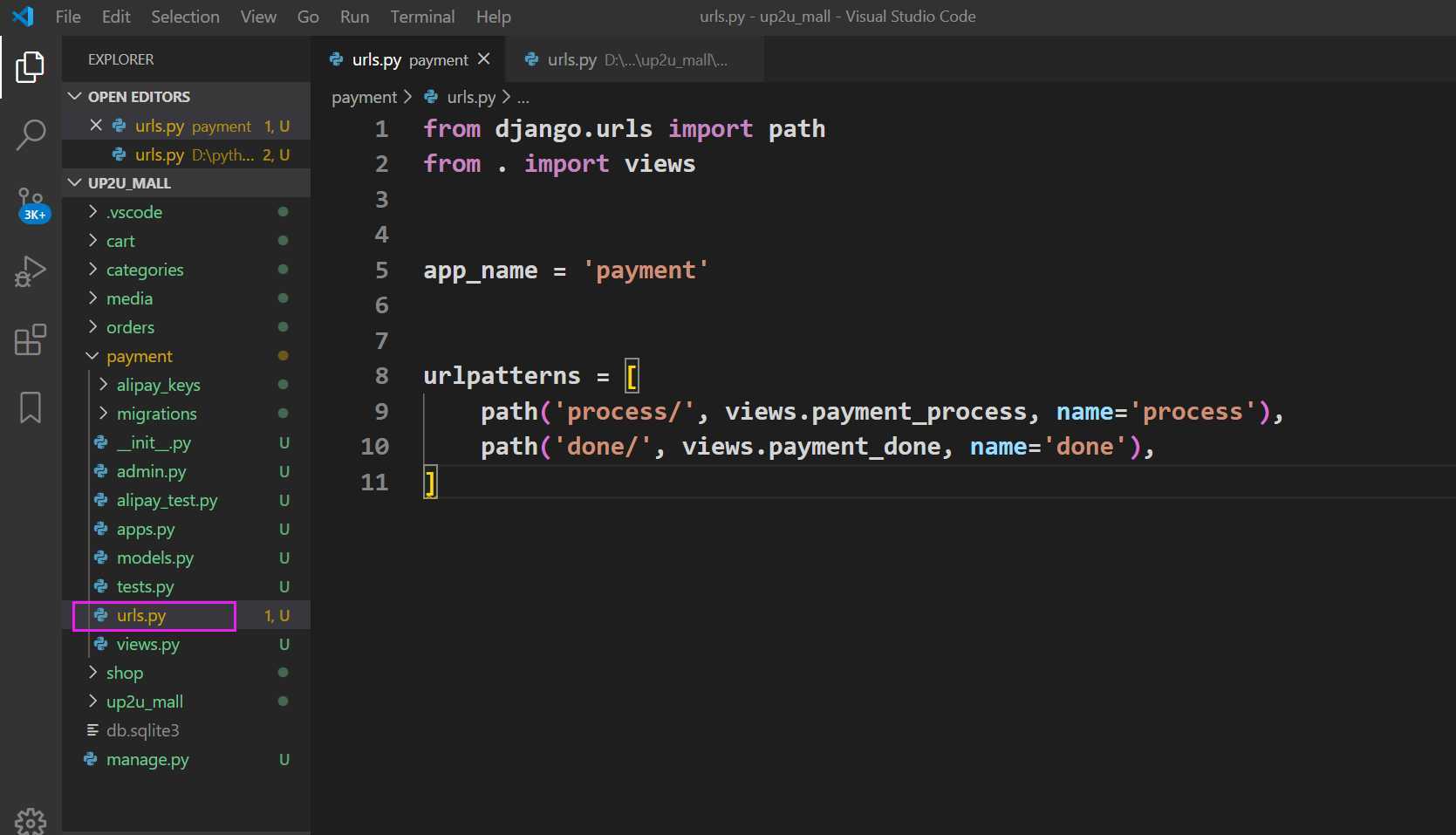Open the File menu
1456x835 pixels.
click(x=68, y=17)
